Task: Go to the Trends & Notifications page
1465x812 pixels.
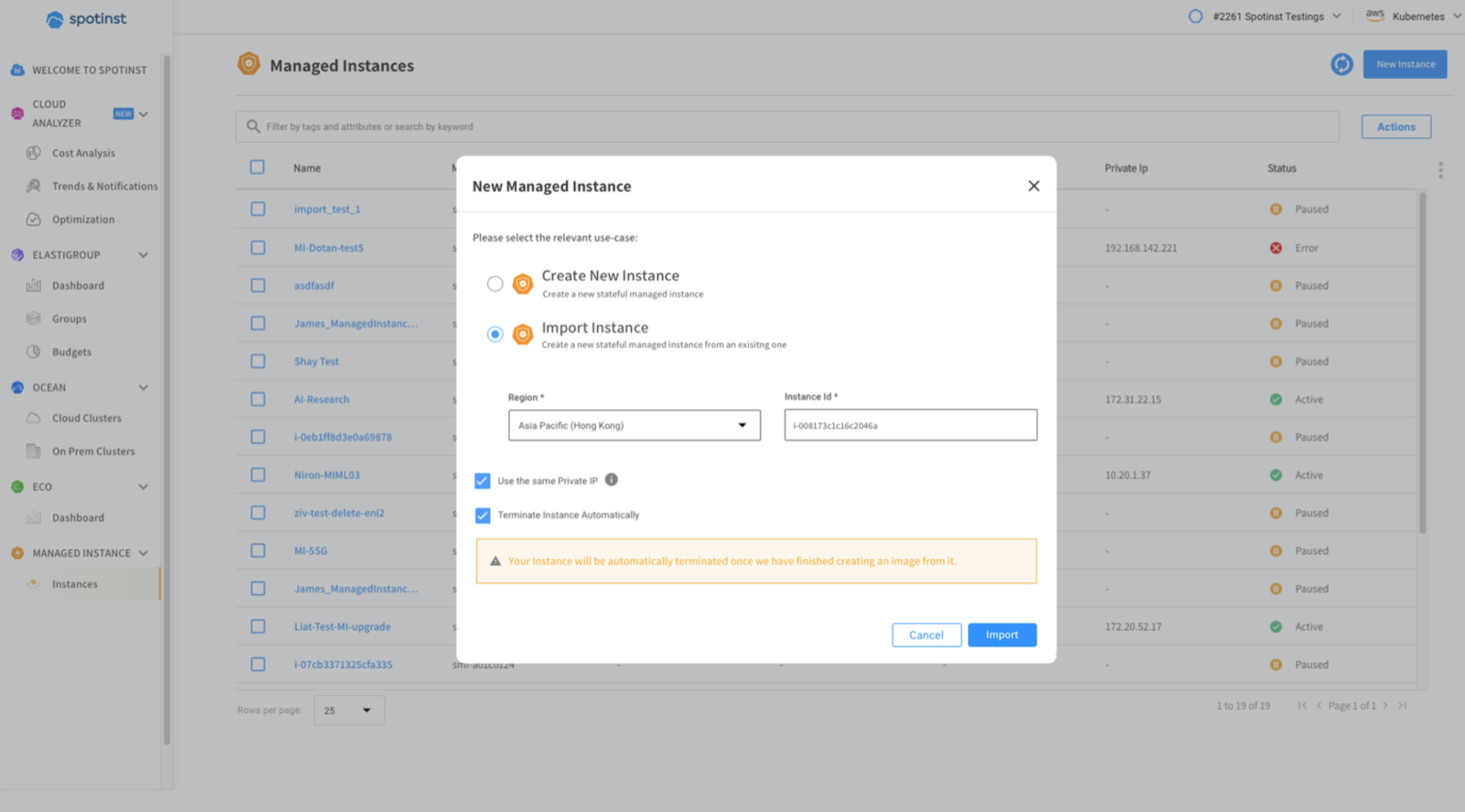Action: tap(104, 186)
